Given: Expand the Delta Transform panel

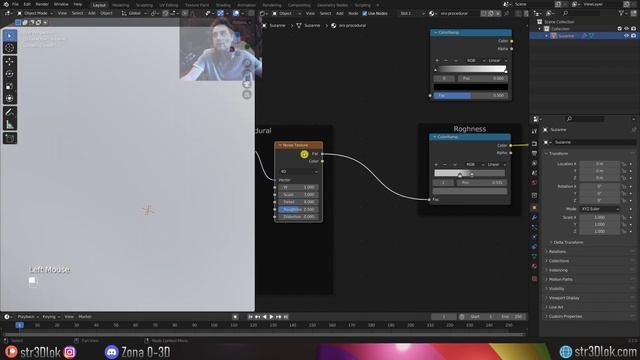Looking at the screenshot, I should 568,242.
